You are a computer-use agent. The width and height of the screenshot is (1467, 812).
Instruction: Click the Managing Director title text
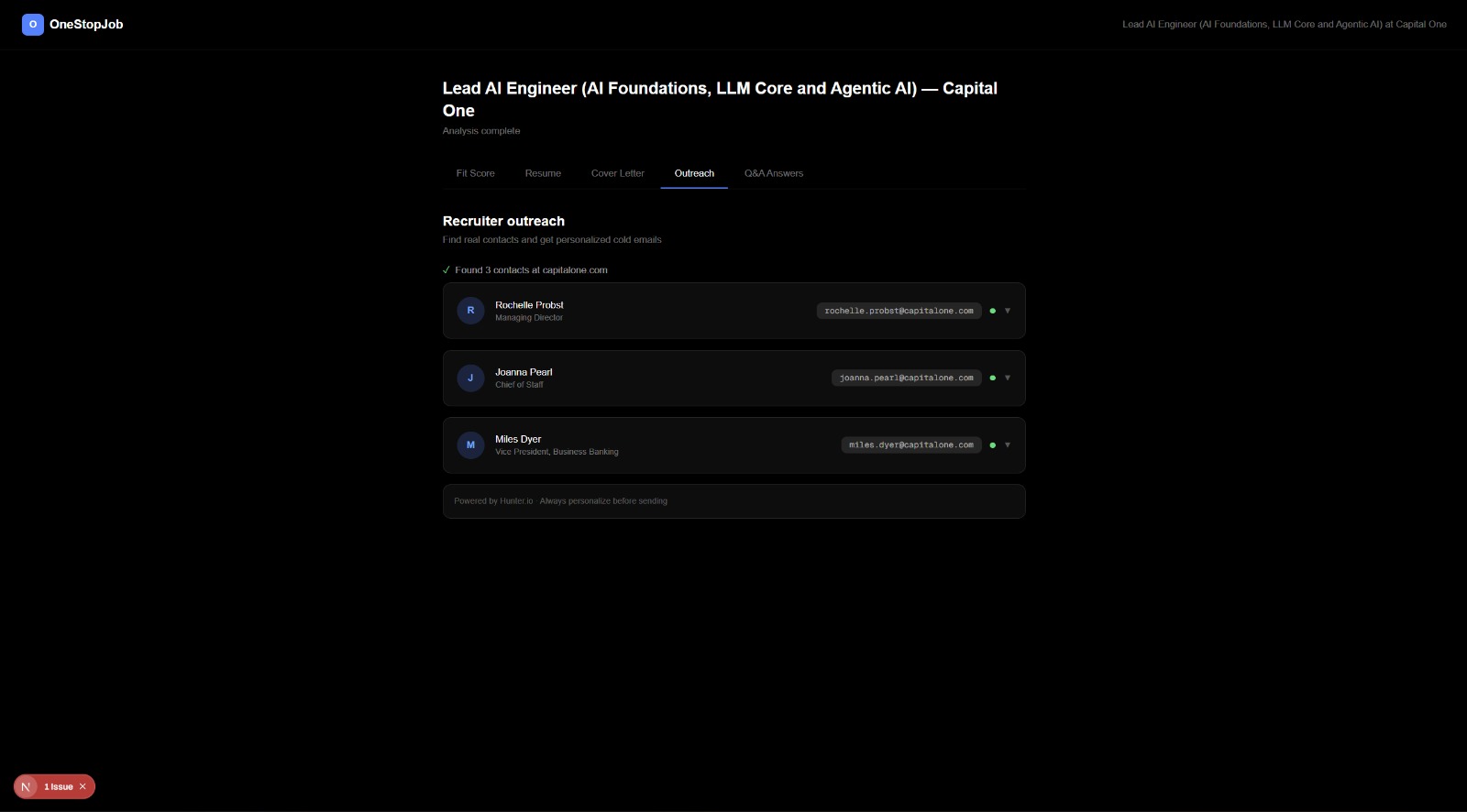(x=529, y=318)
